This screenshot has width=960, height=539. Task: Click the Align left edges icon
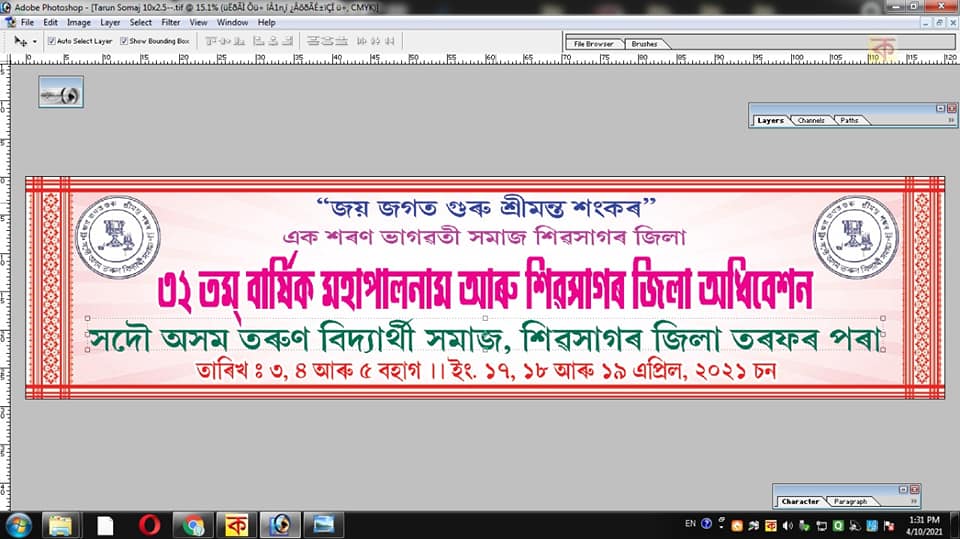click(x=259, y=41)
